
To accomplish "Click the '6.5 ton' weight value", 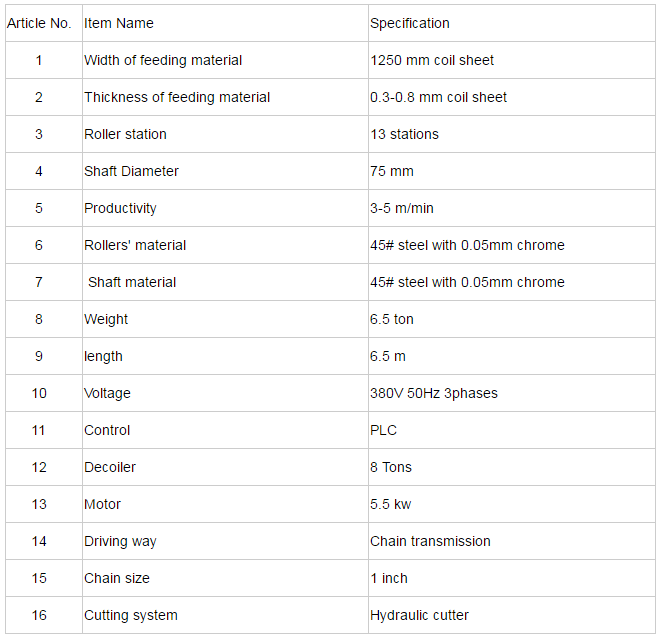I will tap(392, 319).
